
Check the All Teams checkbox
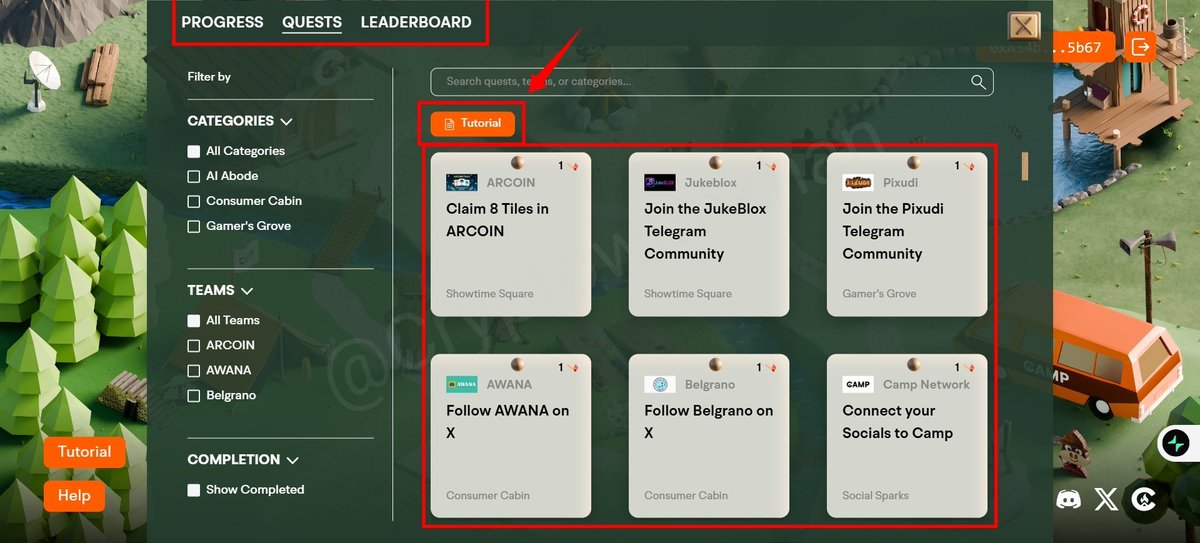[194, 320]
